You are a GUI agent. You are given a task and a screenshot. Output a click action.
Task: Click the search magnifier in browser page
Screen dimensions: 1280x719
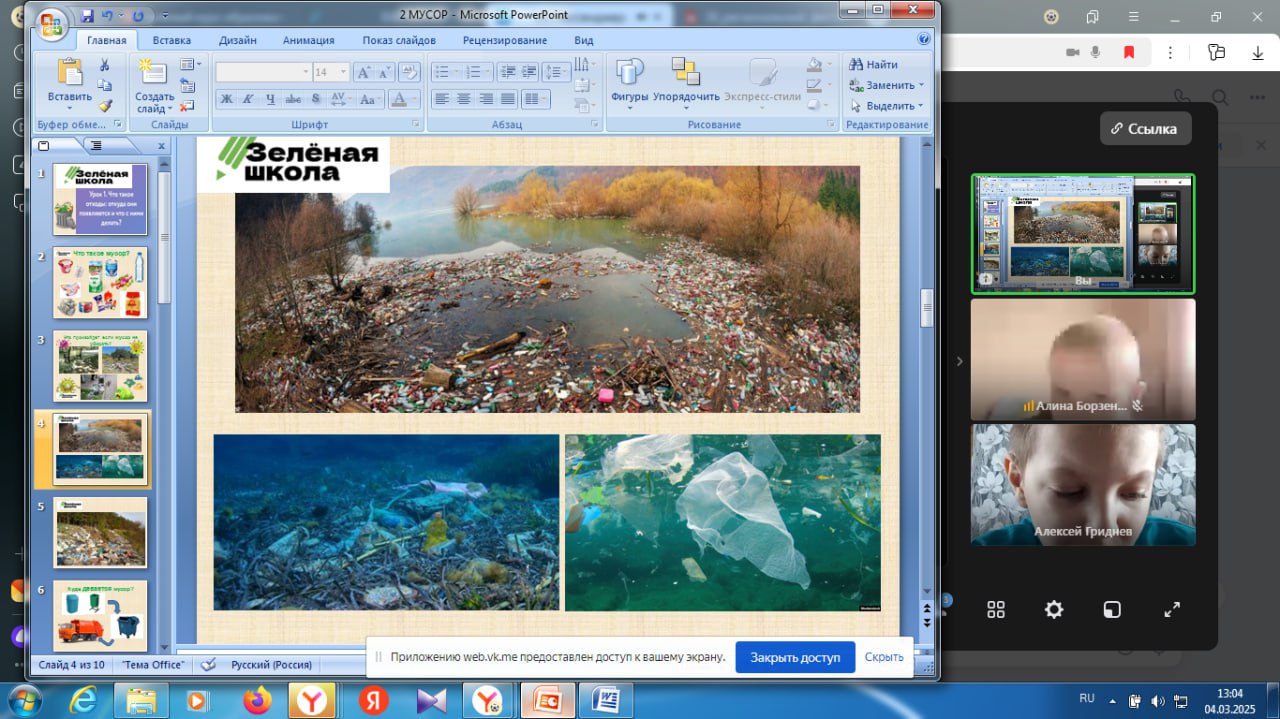coord(1220,98)
